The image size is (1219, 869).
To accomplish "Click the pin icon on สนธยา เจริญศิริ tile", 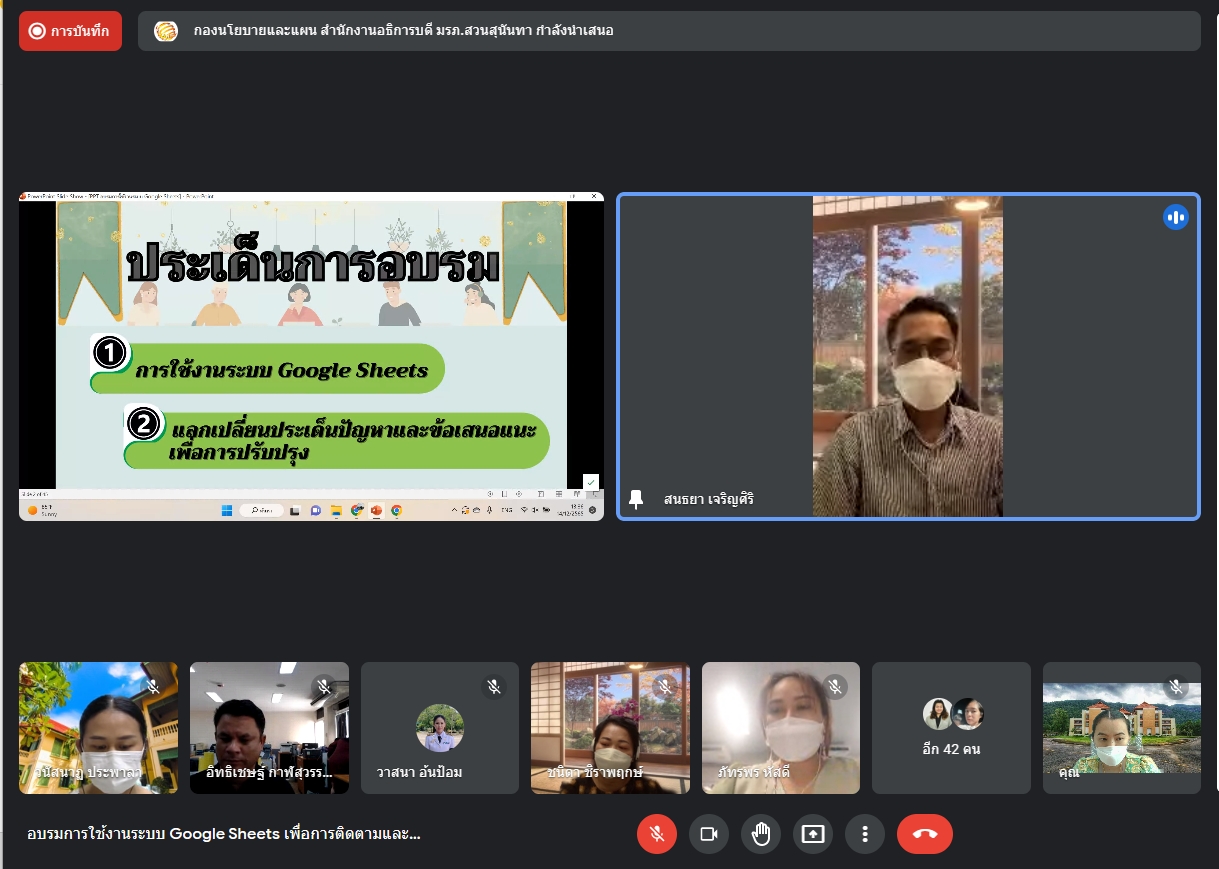I will pyautogui.click(x=636, y=499).
